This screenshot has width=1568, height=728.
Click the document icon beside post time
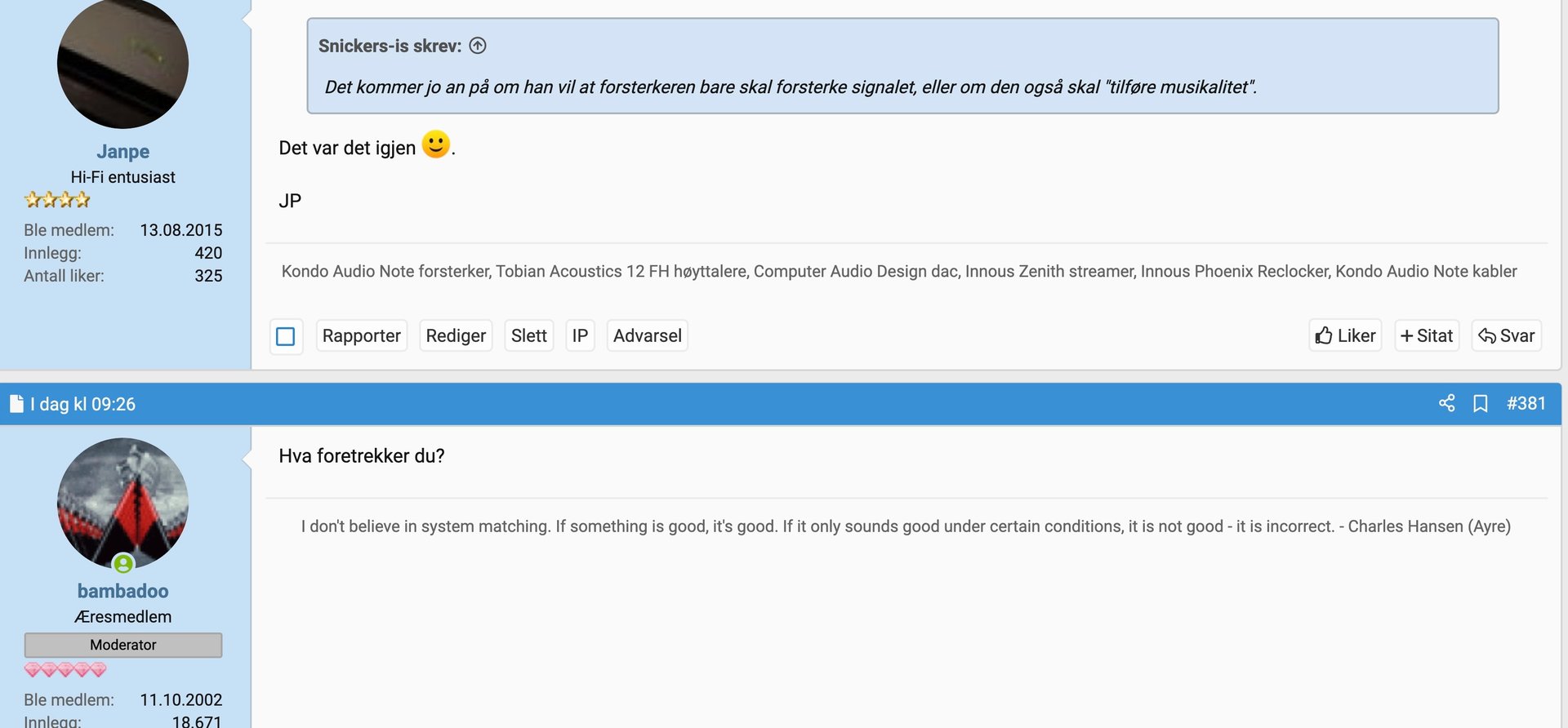16,404
